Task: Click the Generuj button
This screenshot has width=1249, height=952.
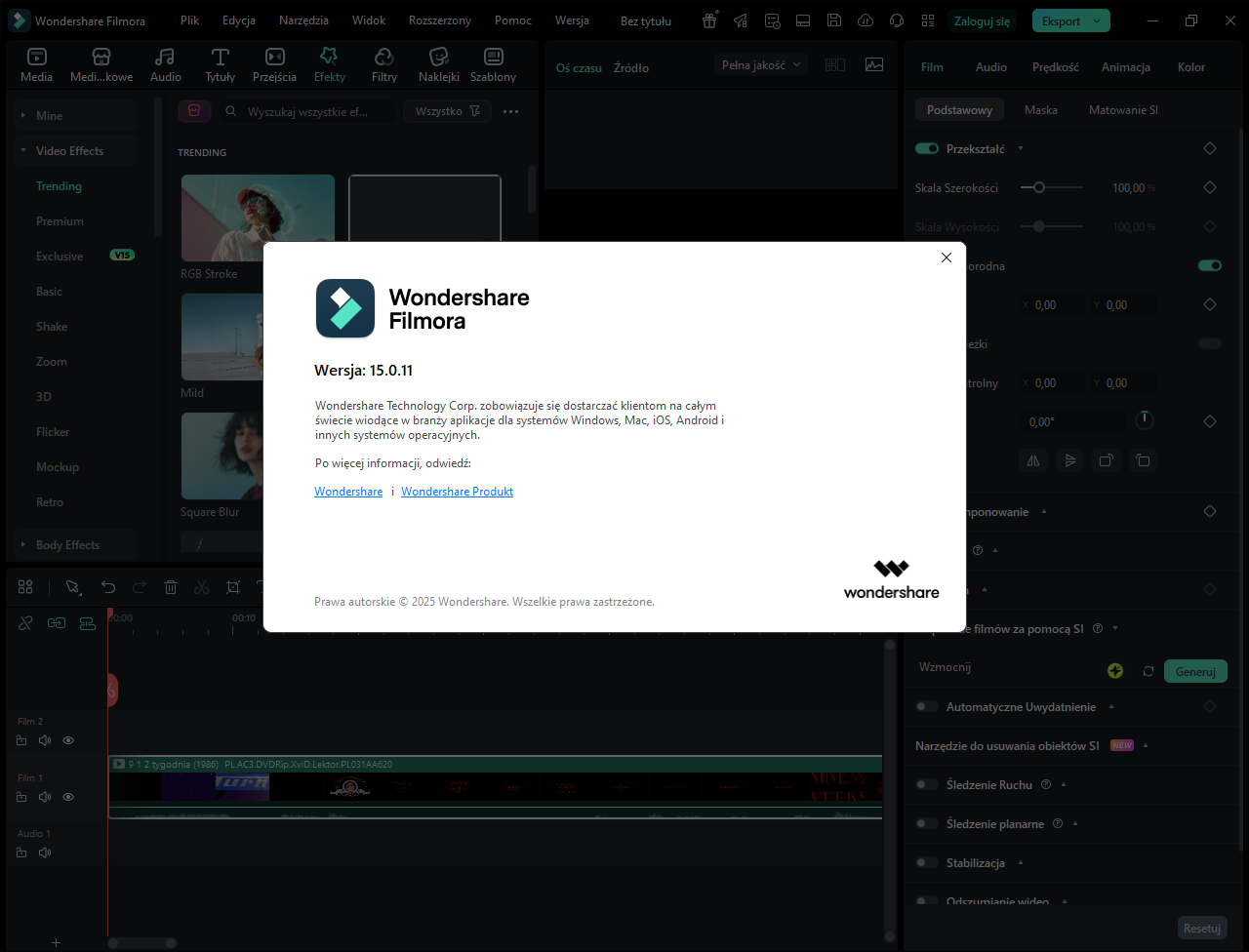Action: 1195,671
